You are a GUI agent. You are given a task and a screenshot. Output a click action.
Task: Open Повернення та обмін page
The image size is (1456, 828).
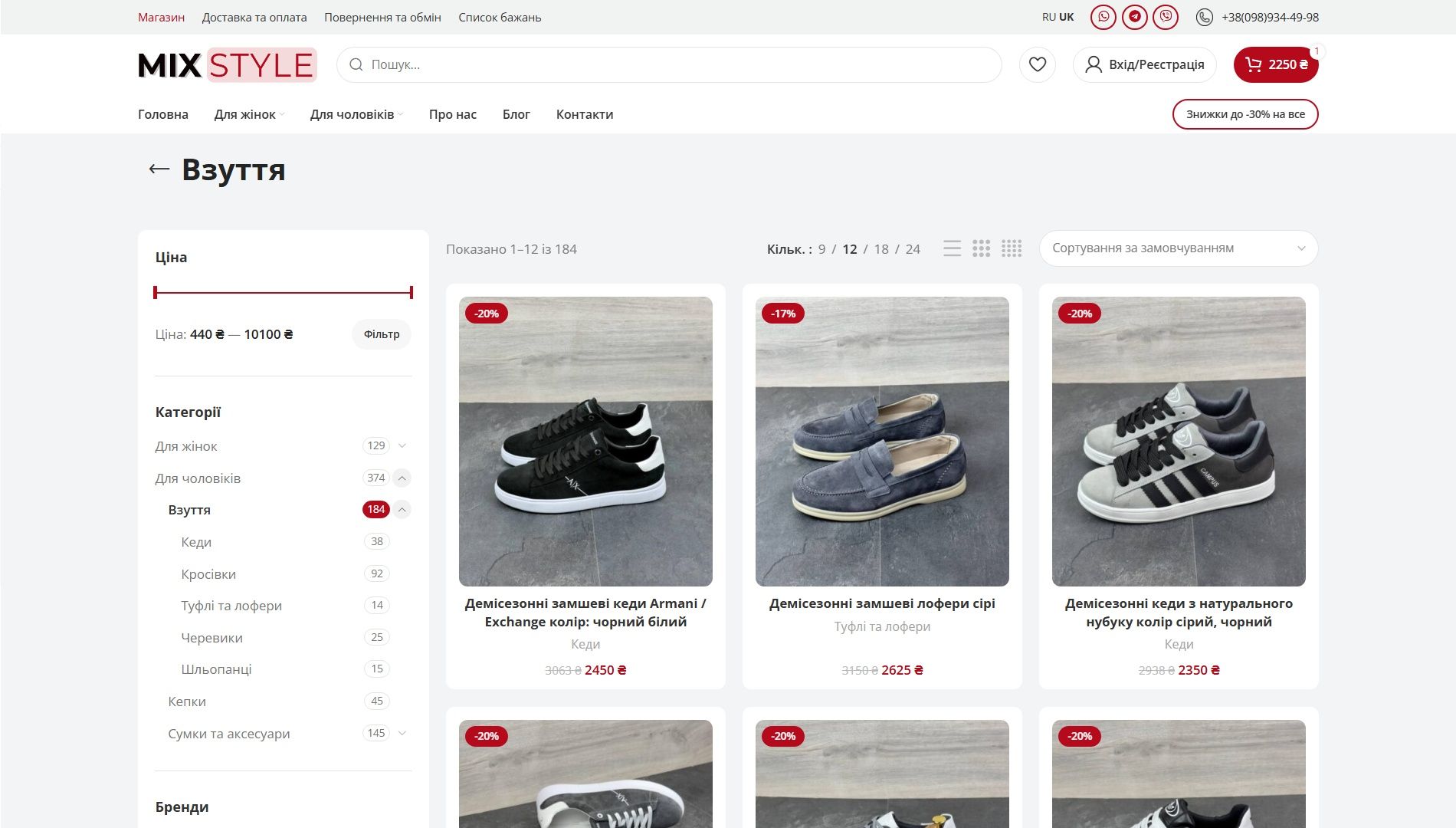point(382,17)
